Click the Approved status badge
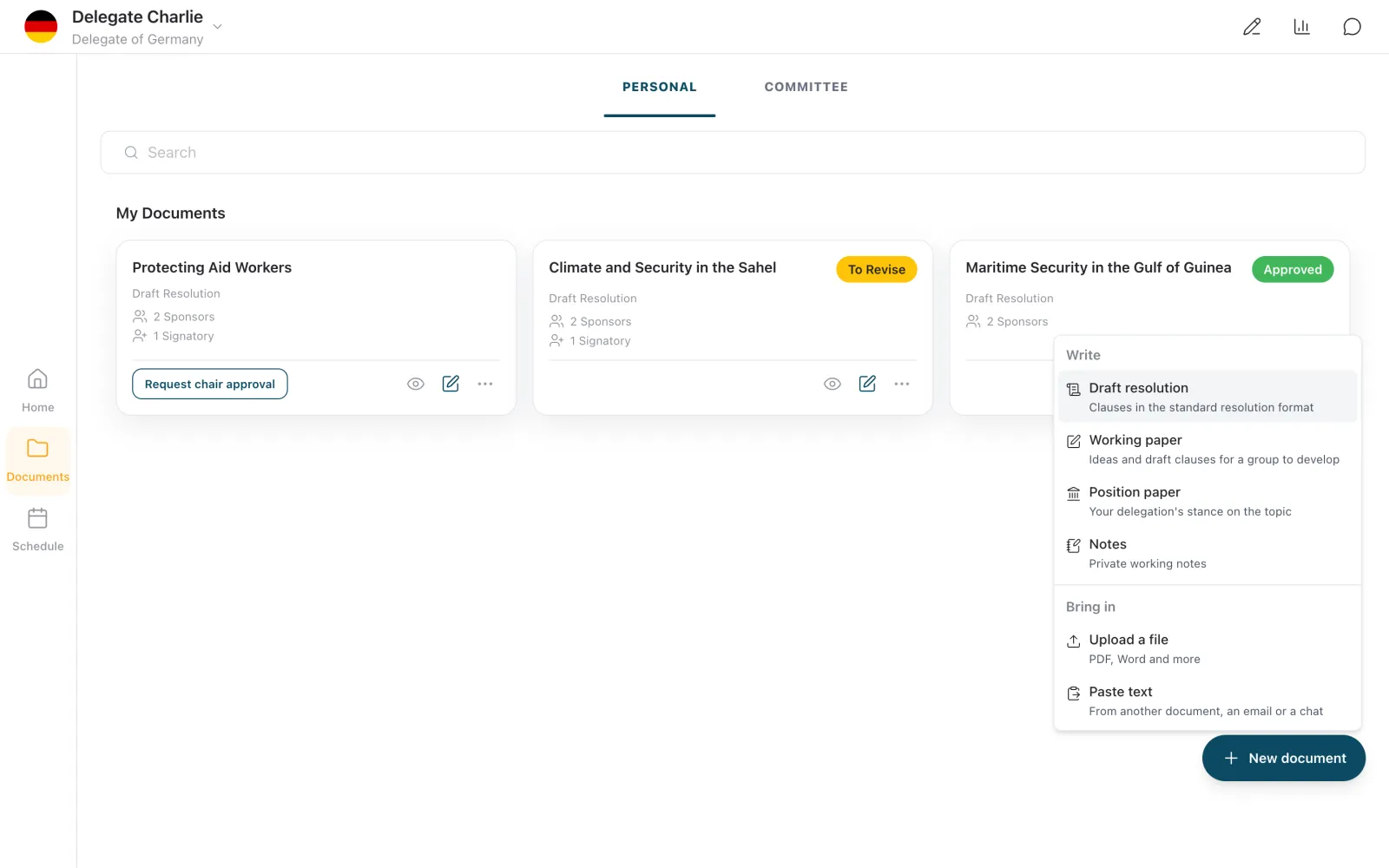The height and width of the screenshot is (868, 1389). tap(1293, 269)
